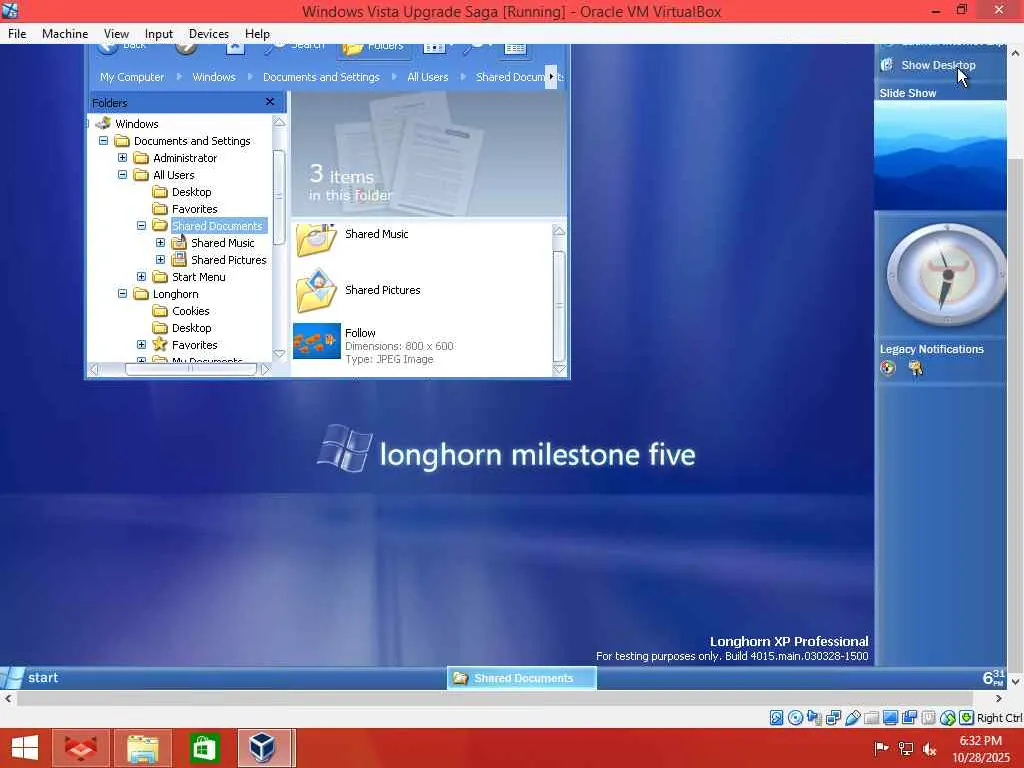Viewport: 1024px width, 768px height.
Task: Click VirtualBox processor features status icon
Action: (928, 718)
